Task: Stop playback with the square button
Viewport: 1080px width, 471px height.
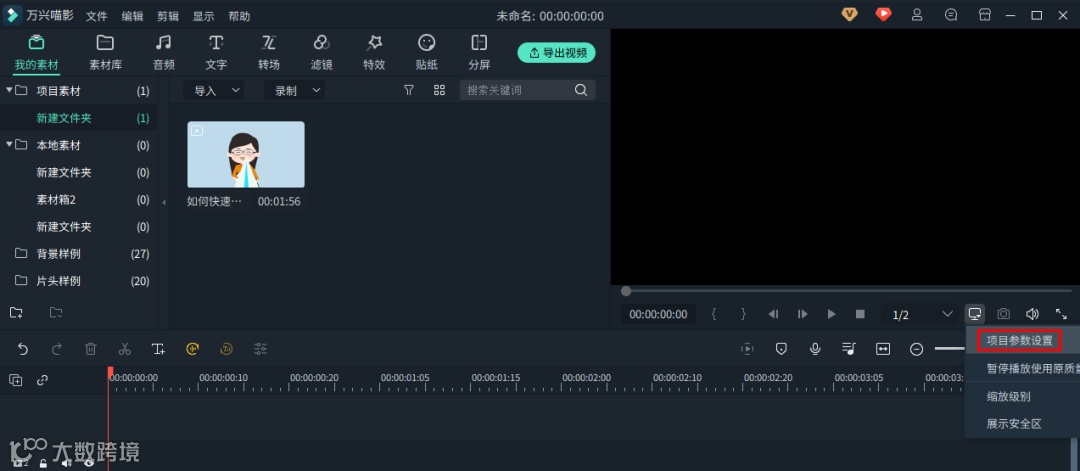Action: 860,314
